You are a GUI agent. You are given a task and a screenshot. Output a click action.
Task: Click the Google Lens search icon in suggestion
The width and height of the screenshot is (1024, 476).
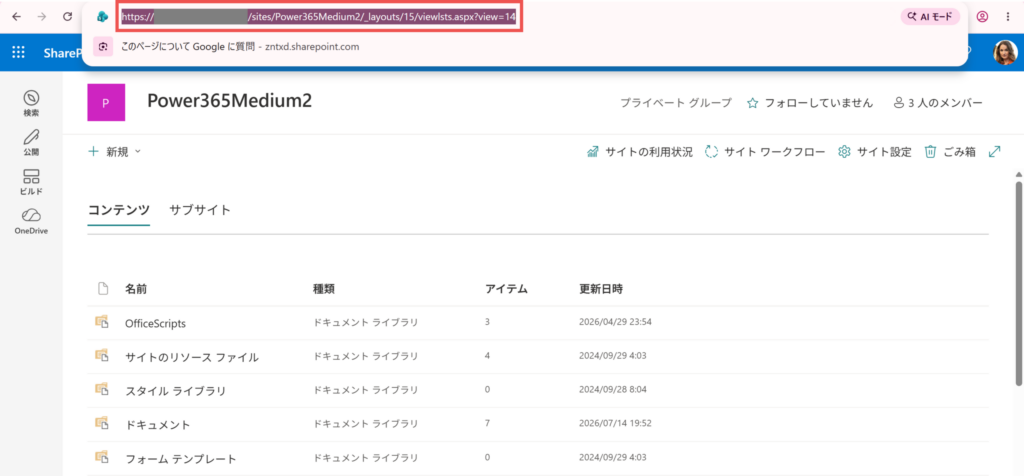point(103,47)
